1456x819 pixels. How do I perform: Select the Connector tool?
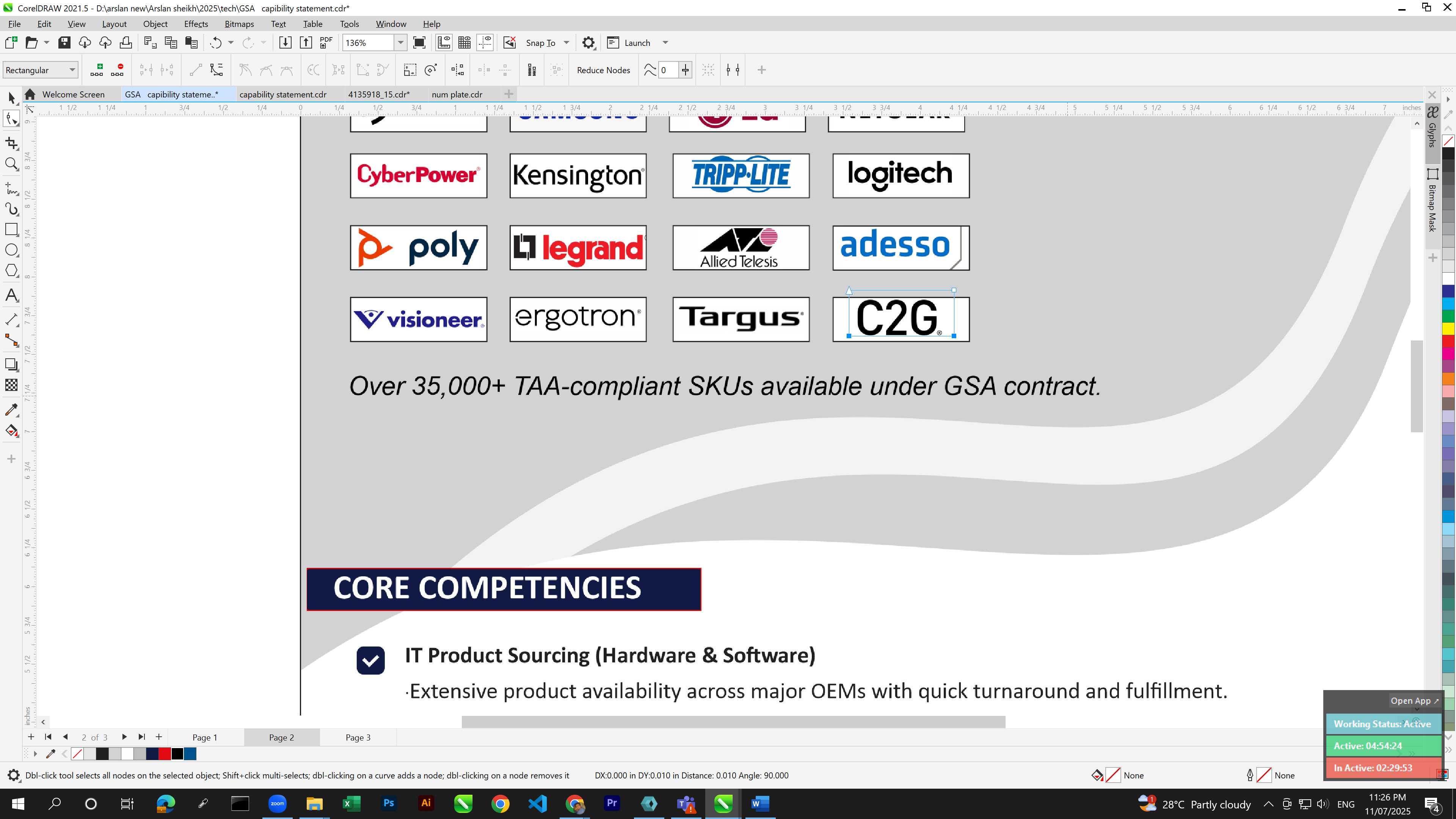coord(11,340)
